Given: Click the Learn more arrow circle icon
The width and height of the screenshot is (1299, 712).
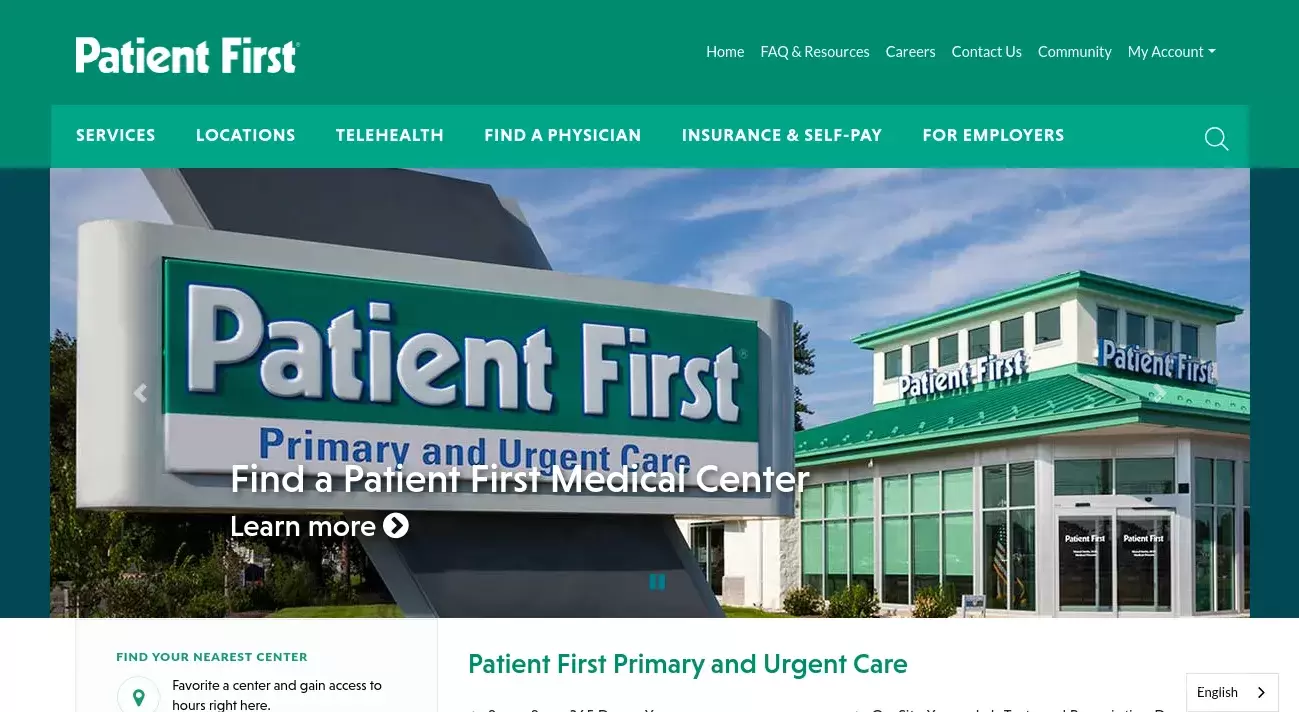Looking at the screenshot, I should coord(396,525).
